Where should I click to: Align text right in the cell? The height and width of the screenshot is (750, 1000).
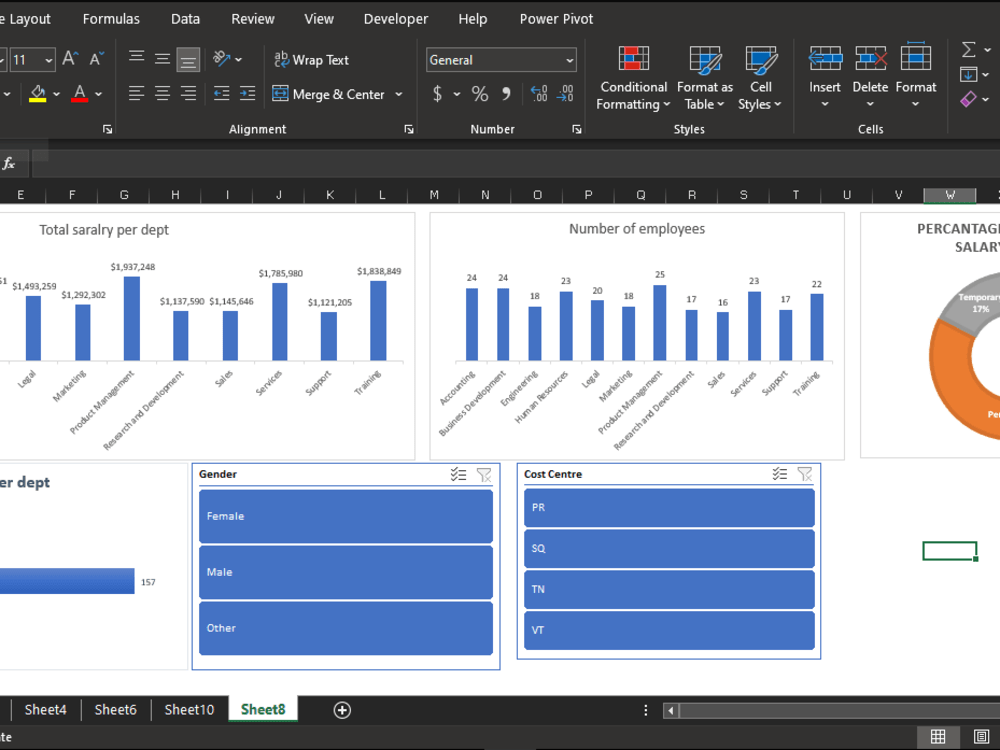pos(188,94)
